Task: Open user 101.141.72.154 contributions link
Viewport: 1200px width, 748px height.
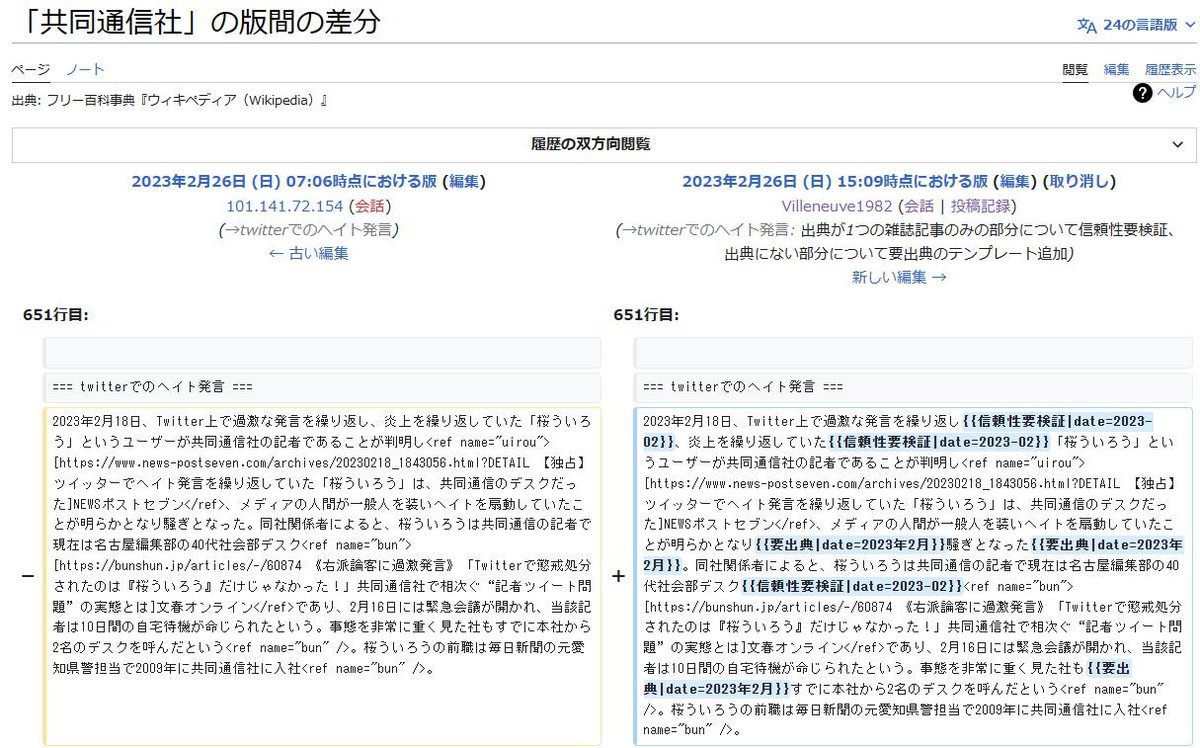Action: pyautogui.click(x=284, y=205)
